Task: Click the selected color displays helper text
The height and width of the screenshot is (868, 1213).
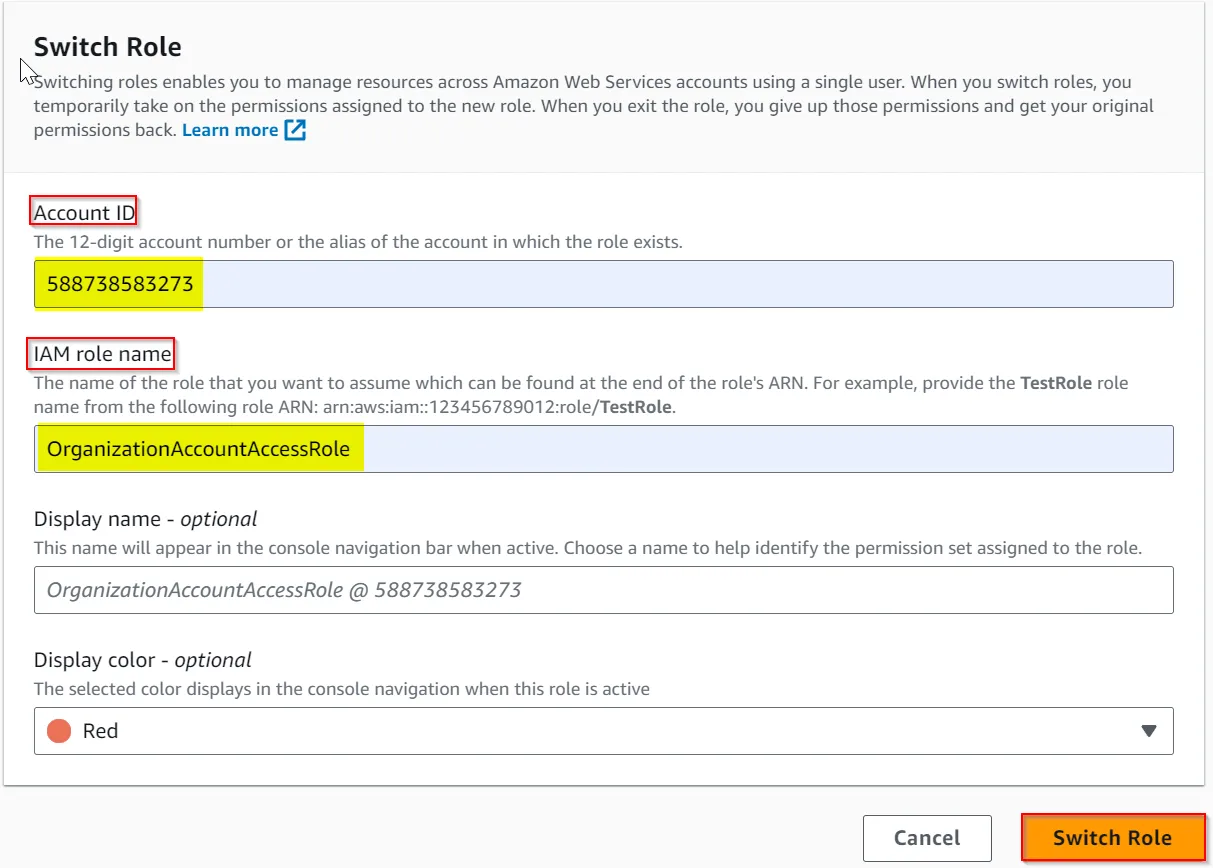Action: pyautogui.click(x=341, y=689)
